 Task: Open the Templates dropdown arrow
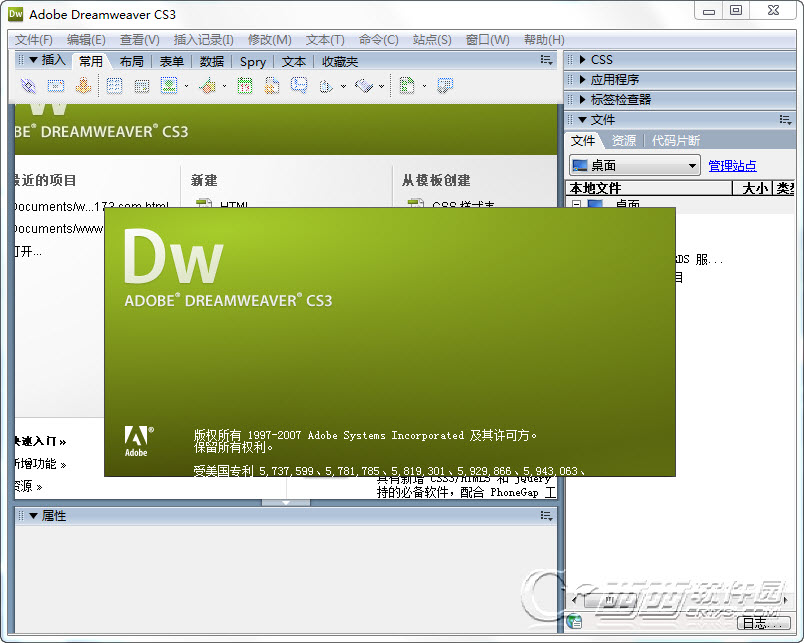pos(424,86)
